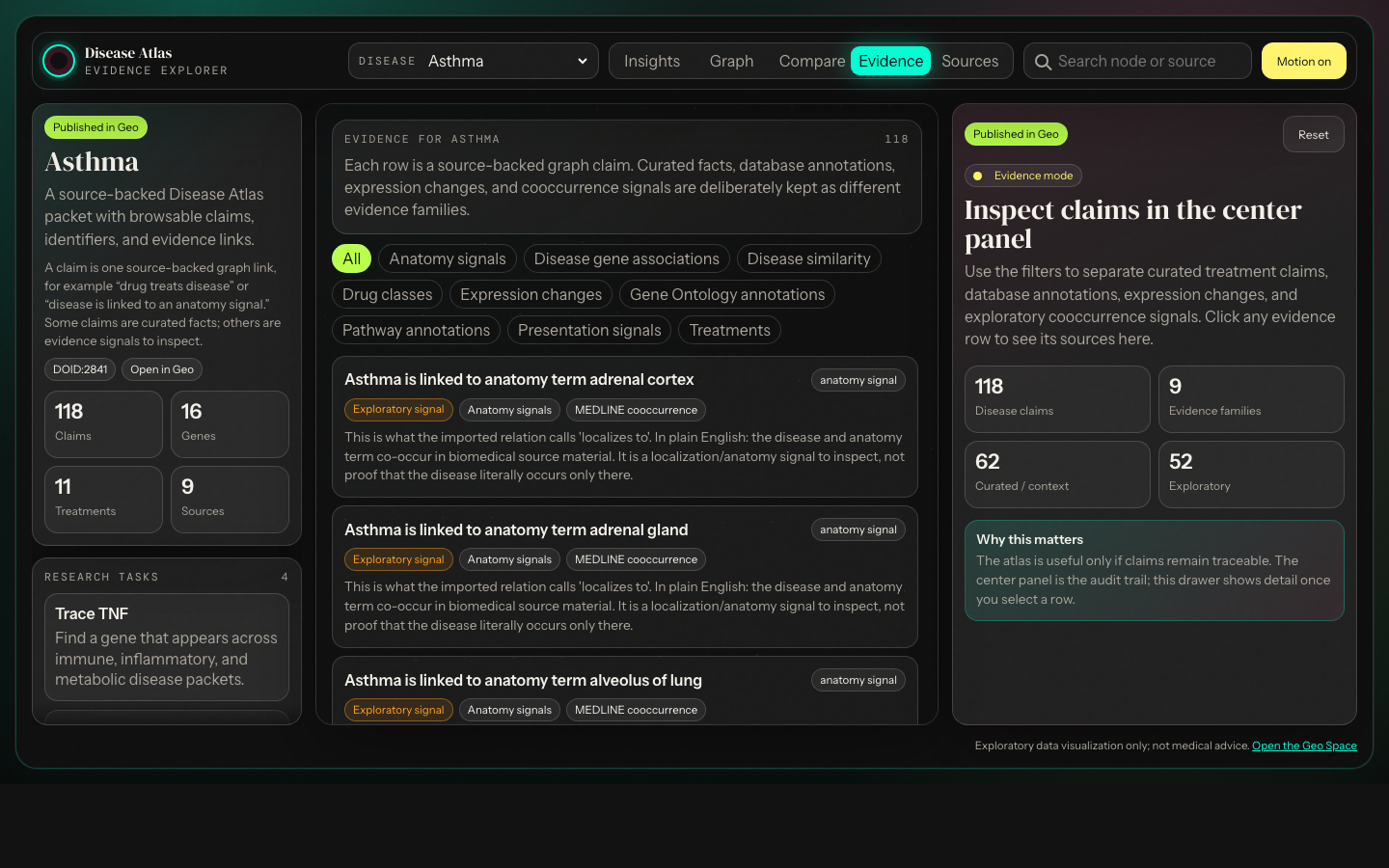1389x868 pixels.
Task: Click the 9 Sources stat card
Action: pyautogui.click(x=230, y=500)
